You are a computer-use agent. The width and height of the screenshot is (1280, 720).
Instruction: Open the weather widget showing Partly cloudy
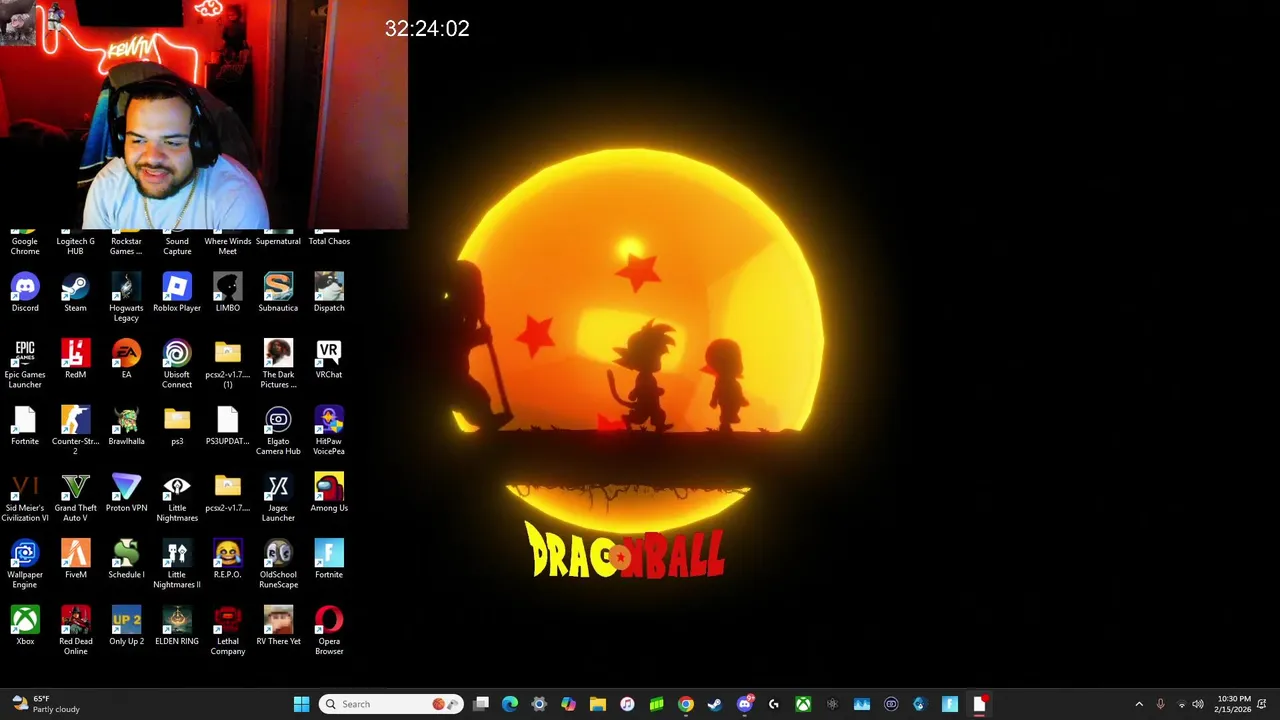[46, 704]
